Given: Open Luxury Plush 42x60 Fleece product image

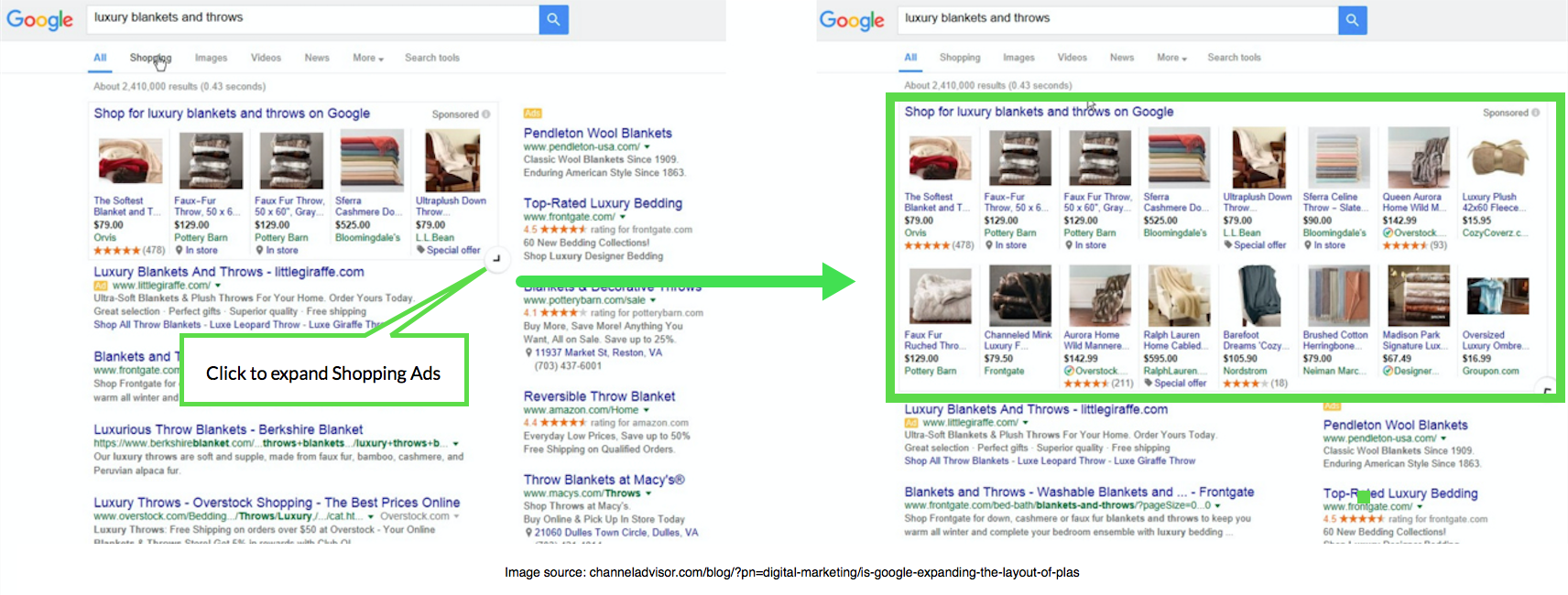Looking at the screenshot, I should click(x=1497, y=157).
